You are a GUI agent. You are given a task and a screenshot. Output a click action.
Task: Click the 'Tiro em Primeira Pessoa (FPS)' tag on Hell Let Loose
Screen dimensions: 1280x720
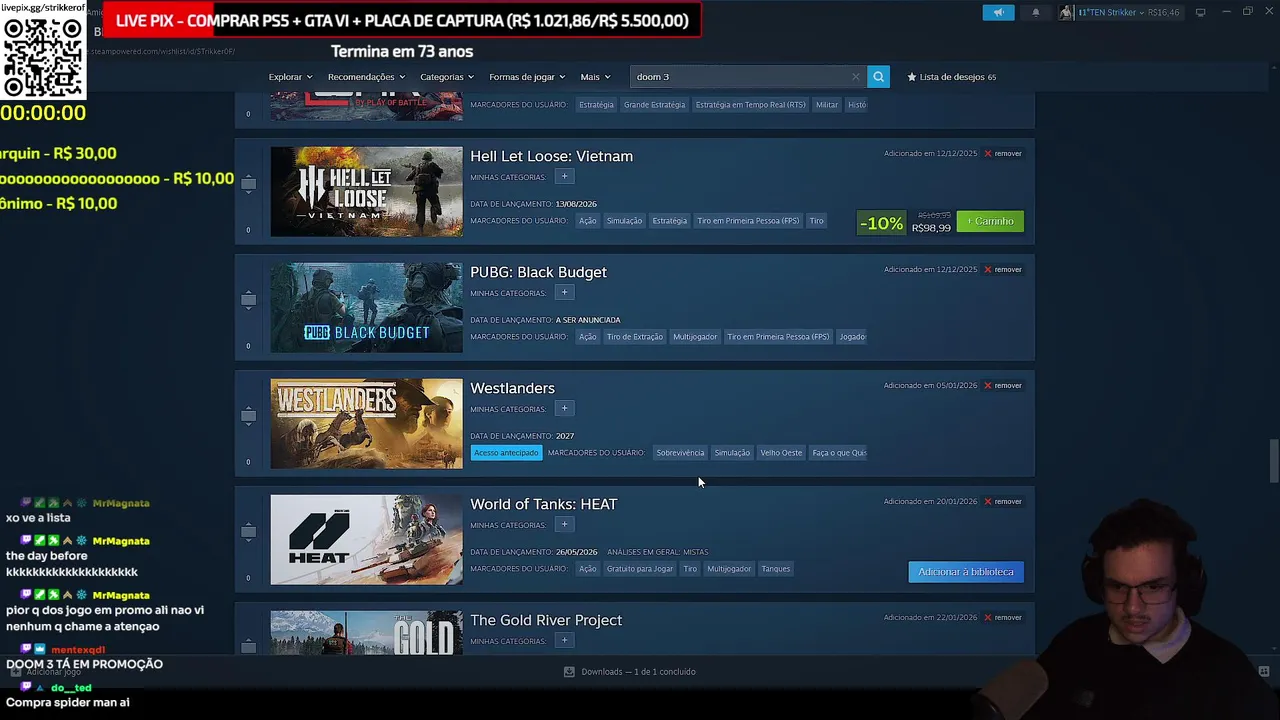[x=748, y=221]
